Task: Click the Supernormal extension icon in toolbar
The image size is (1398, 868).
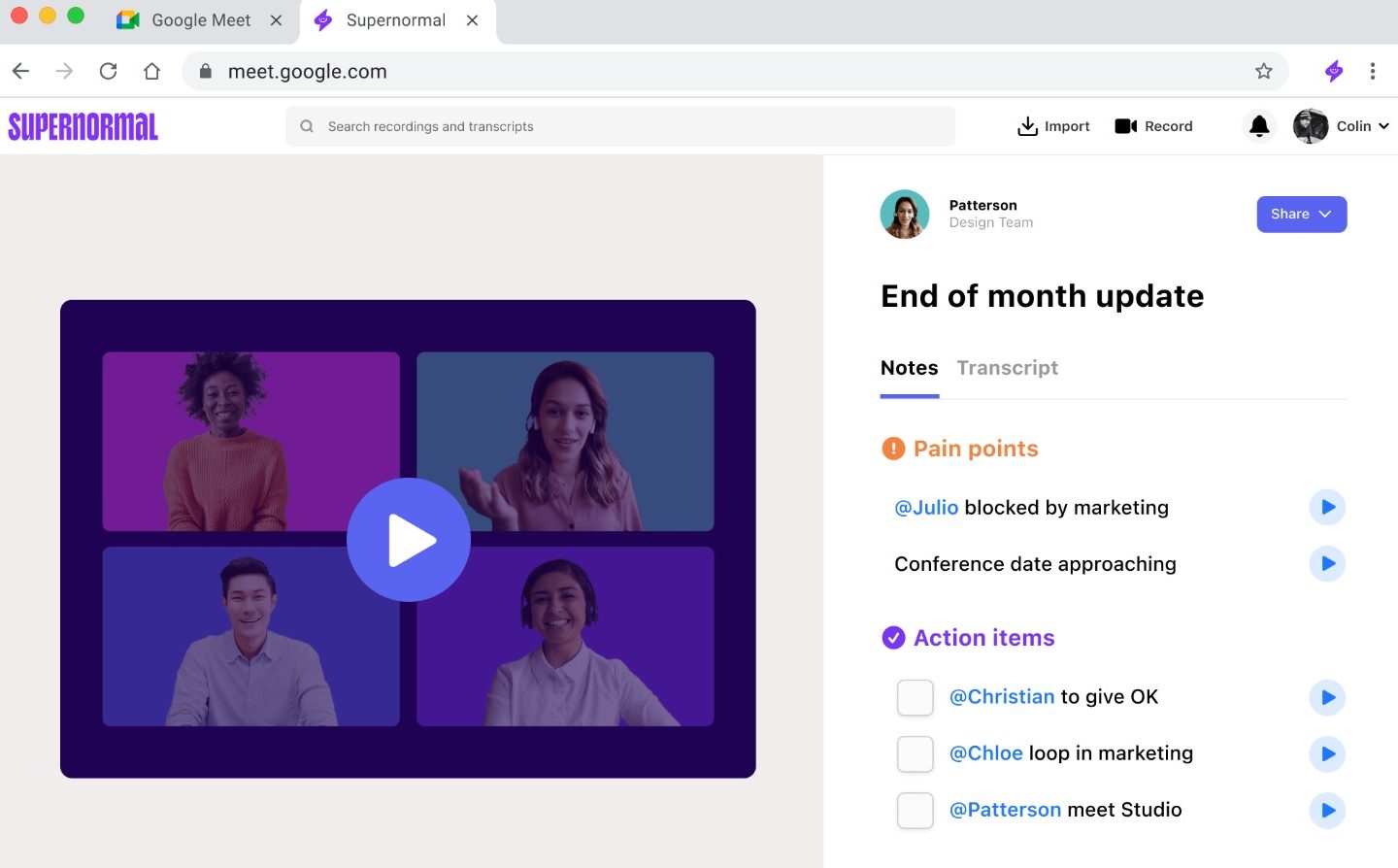Action: [1334, 71]
